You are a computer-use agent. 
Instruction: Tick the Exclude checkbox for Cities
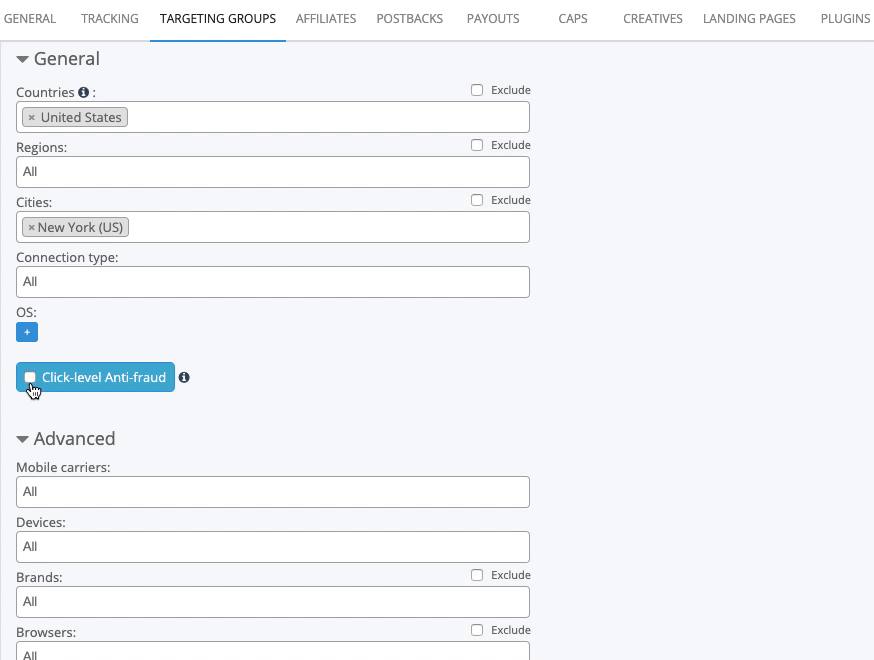(x=477, y=200)
